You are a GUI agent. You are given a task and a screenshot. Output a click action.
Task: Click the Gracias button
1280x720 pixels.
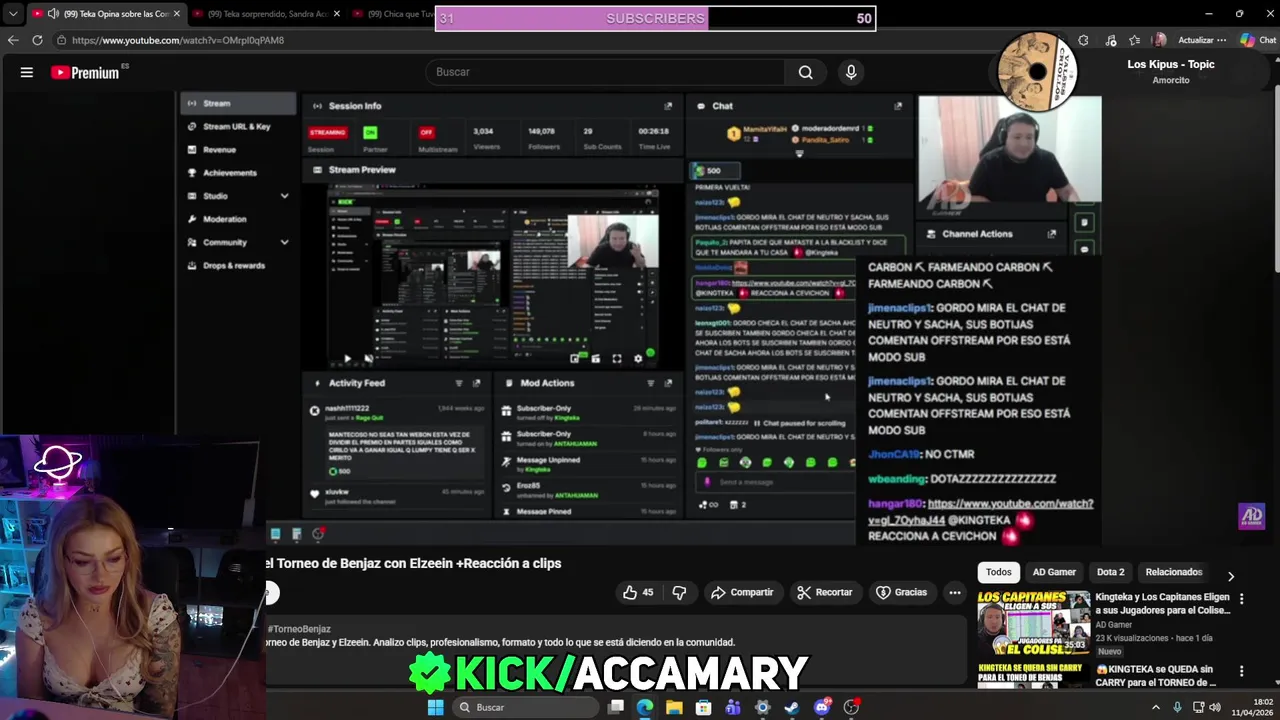pos(902,592)
